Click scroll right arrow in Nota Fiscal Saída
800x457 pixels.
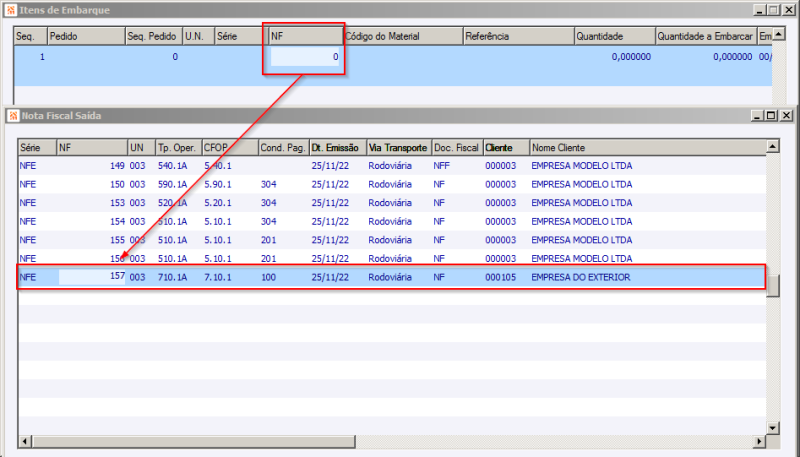(x=760, y=441)
